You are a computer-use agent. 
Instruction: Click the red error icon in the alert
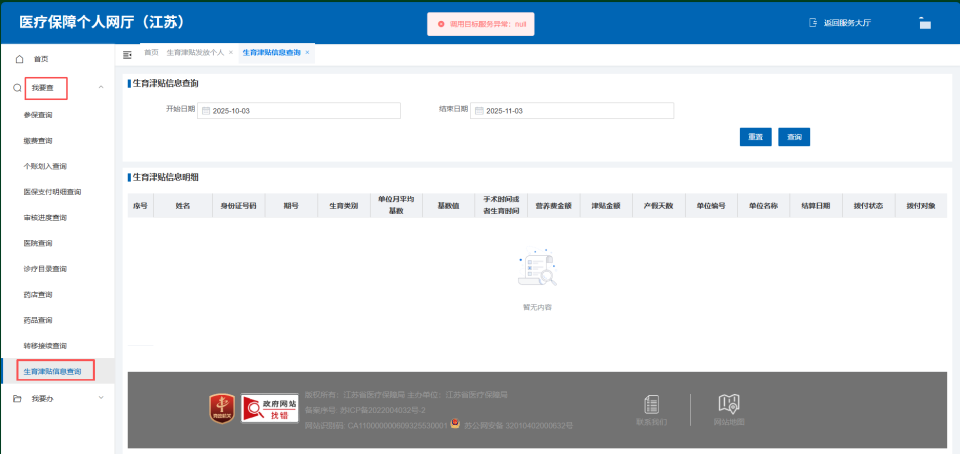point(441,24)
